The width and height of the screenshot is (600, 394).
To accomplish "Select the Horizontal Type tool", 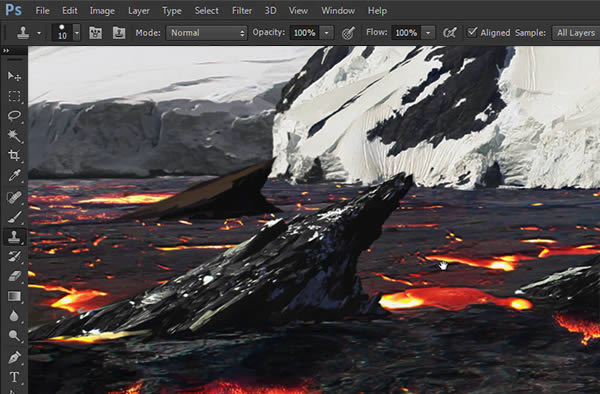I will pyautogui.click(x=14, y=377).
